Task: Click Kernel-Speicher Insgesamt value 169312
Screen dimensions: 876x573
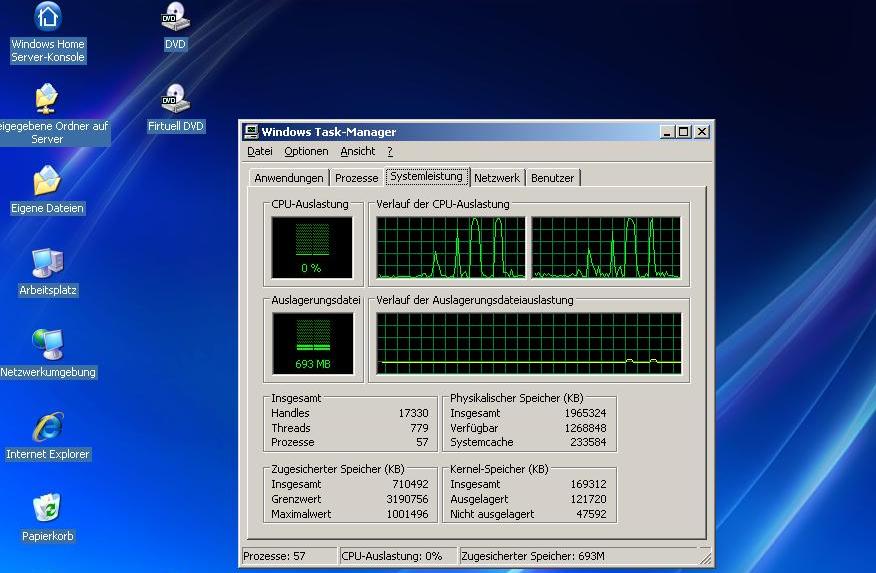Action: coord(588,484)
